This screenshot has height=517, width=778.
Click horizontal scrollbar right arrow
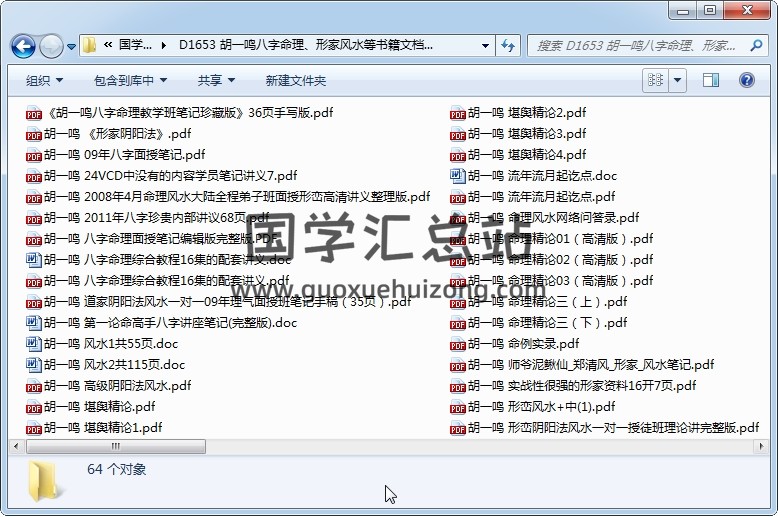tap(762, 447)
